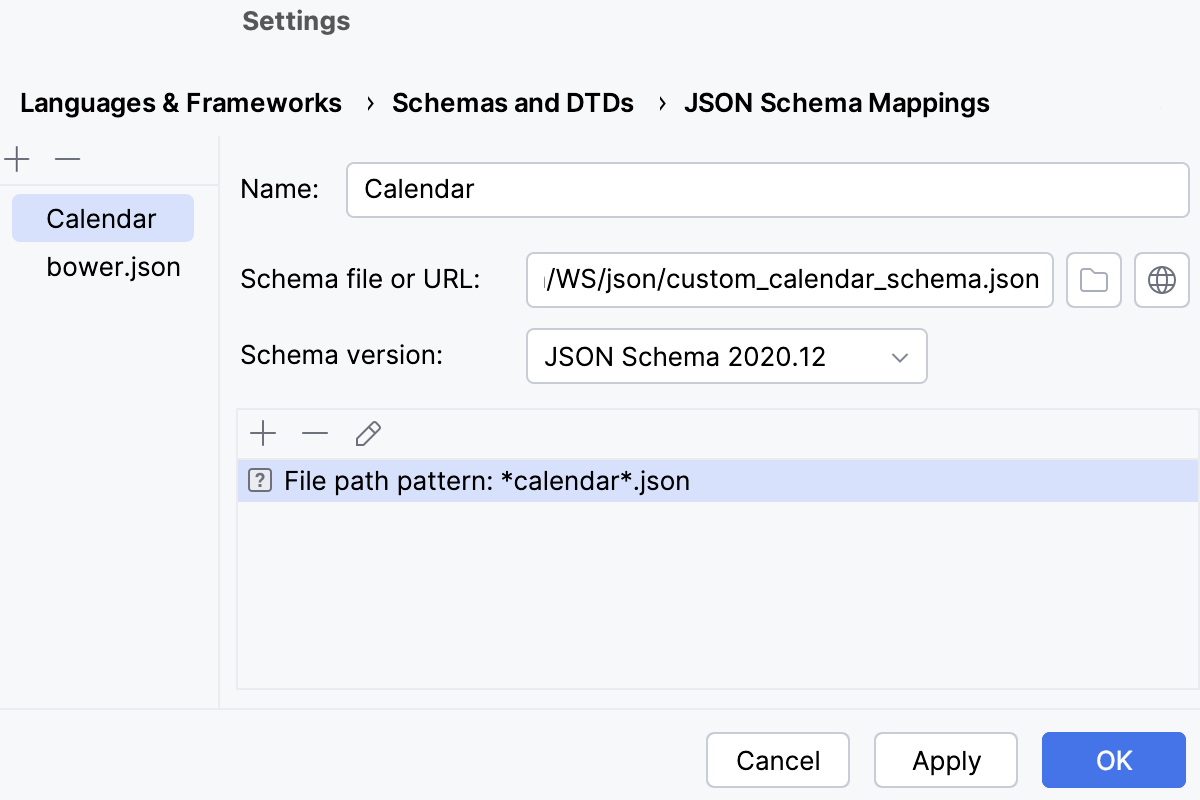Select the bower.json schema entry
Screen dimensions: 1200x800
[113, 266]
